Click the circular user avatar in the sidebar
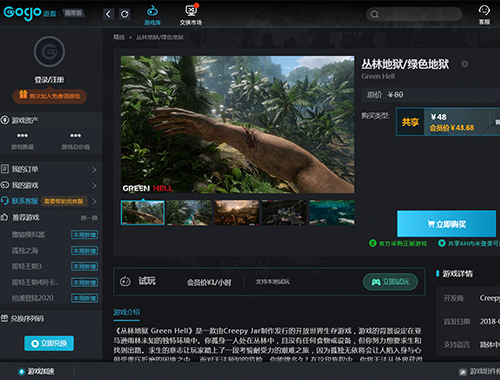Image resolution: width=500 pixels, height=380 pixels. point(49,52)
